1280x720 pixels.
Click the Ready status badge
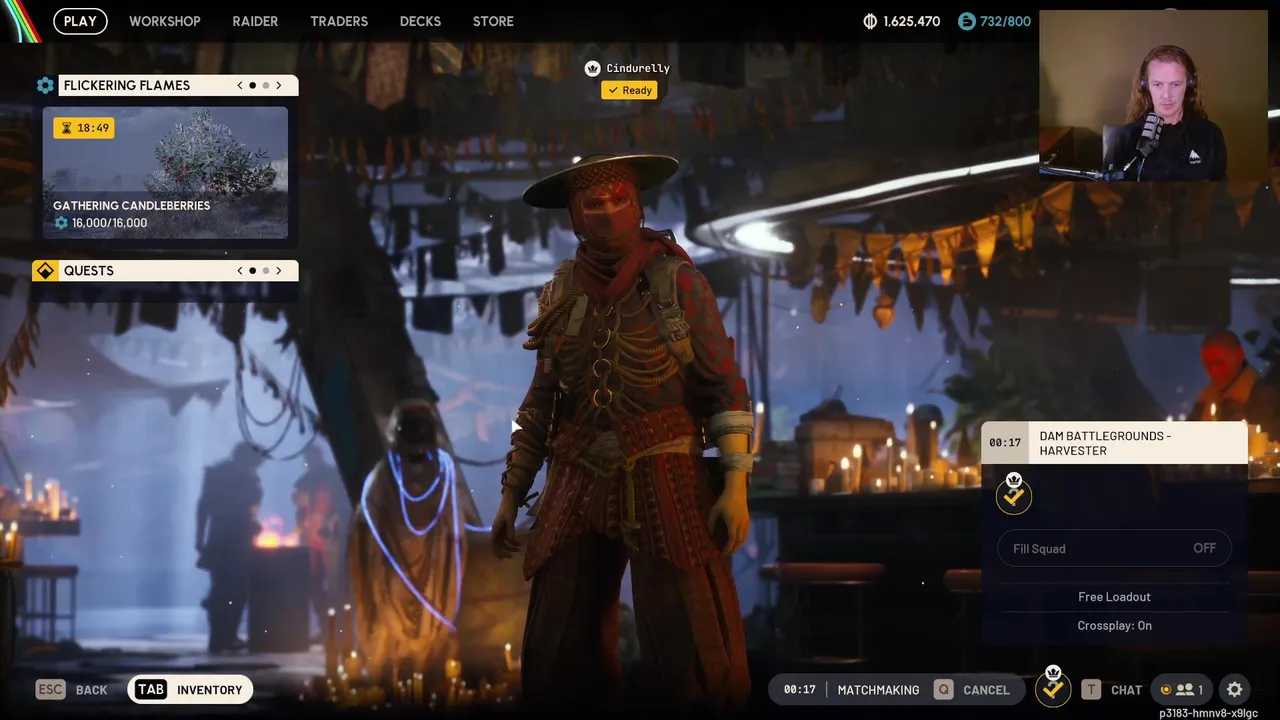pyautogui.click(x=629, y=90)
